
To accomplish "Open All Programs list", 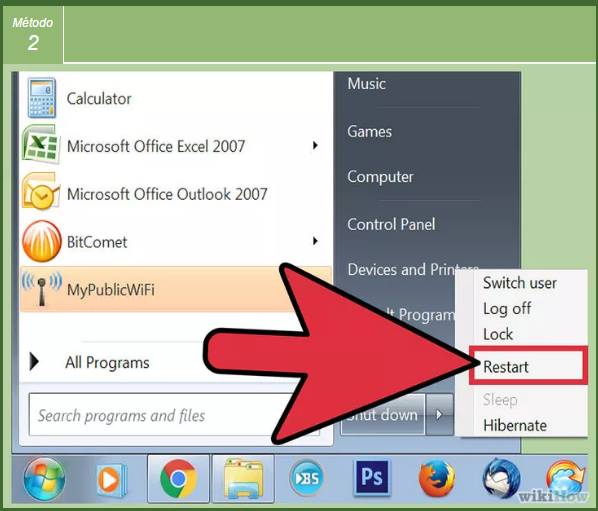I will 107,363.
